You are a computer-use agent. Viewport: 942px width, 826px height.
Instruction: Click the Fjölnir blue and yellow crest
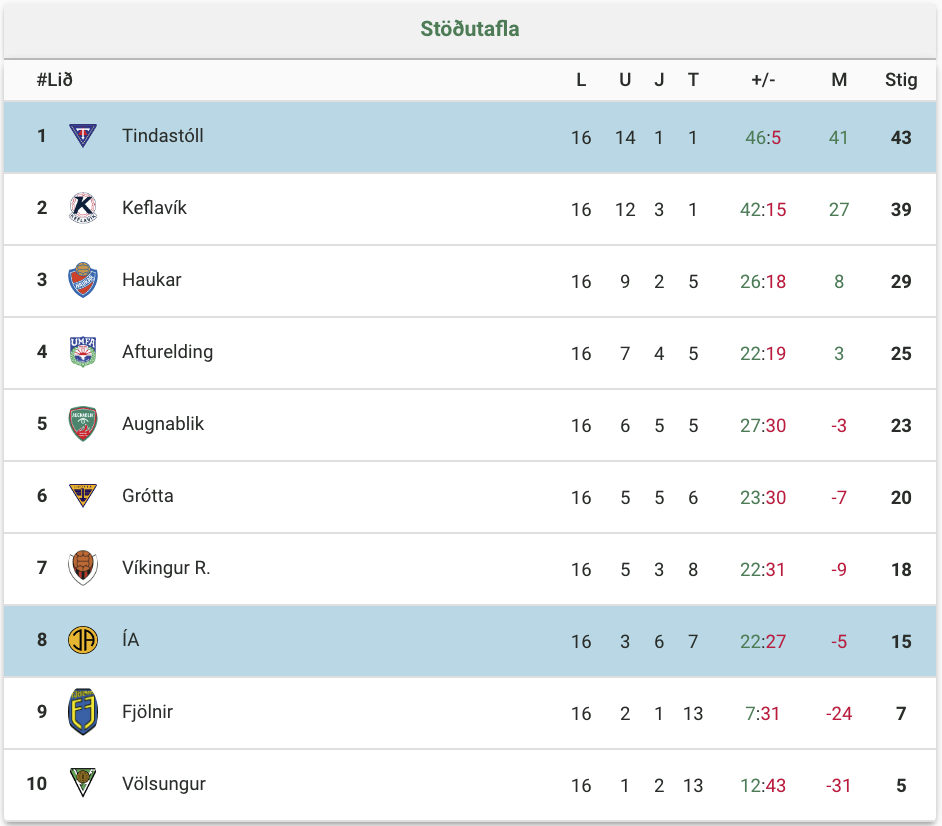(x=83, y=712)
